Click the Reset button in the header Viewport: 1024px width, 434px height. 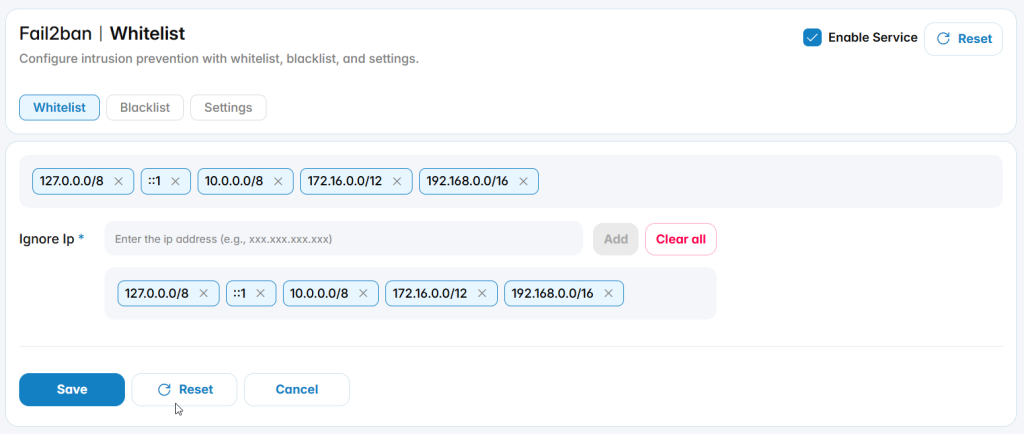pyautogui.click(x=963, y=39)
